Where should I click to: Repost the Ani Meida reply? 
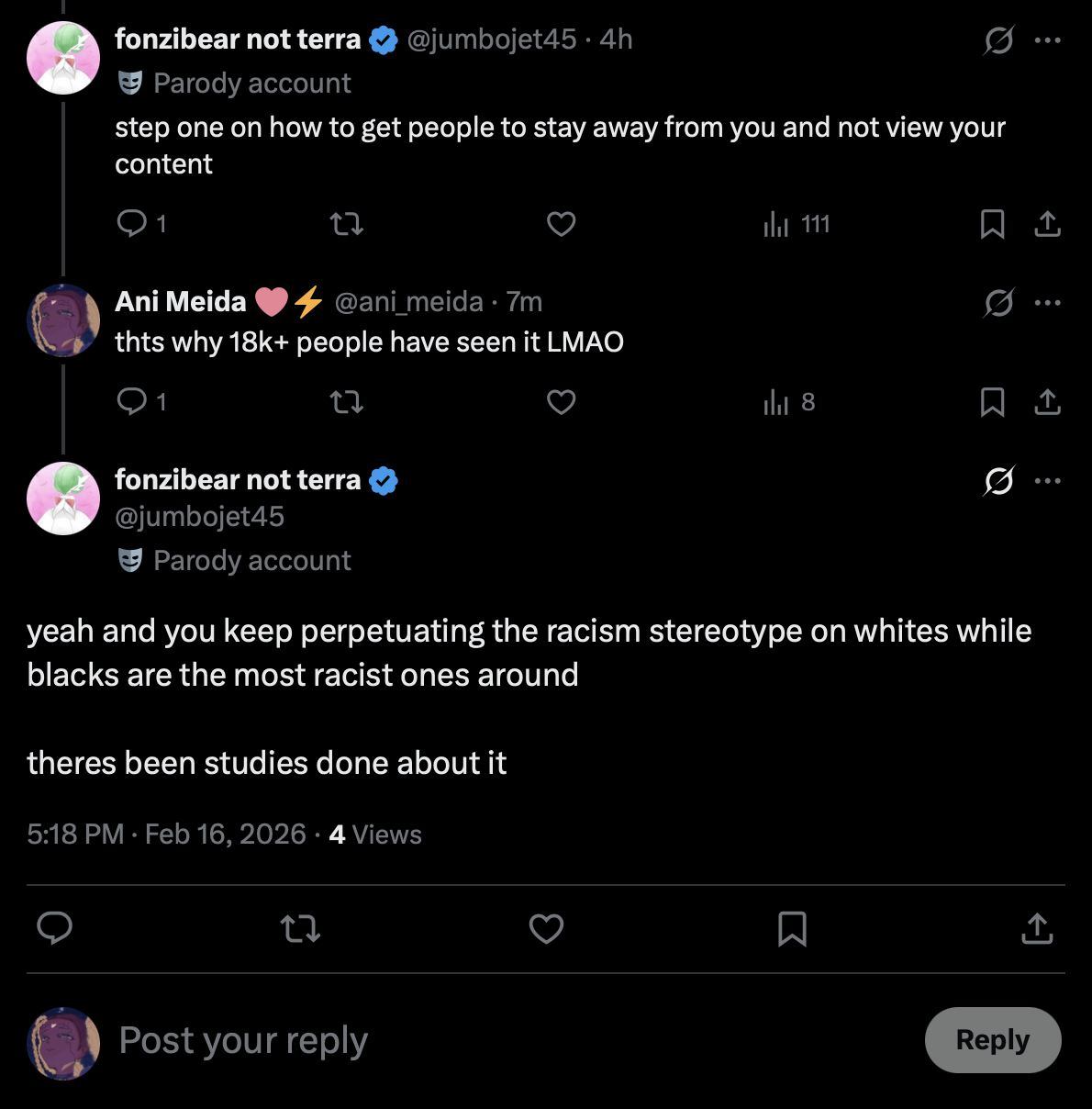pos(347,402)
